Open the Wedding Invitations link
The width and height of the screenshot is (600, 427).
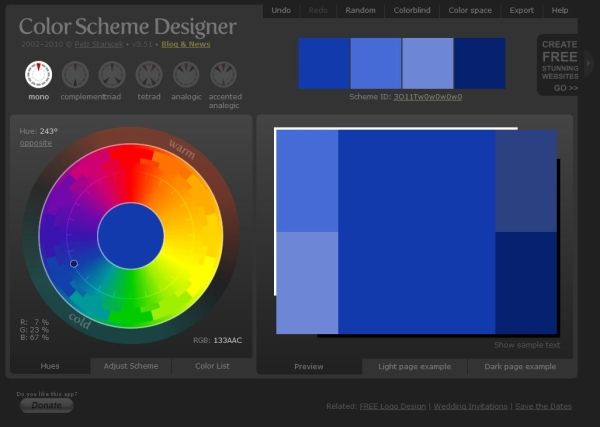tap(470, 406)
